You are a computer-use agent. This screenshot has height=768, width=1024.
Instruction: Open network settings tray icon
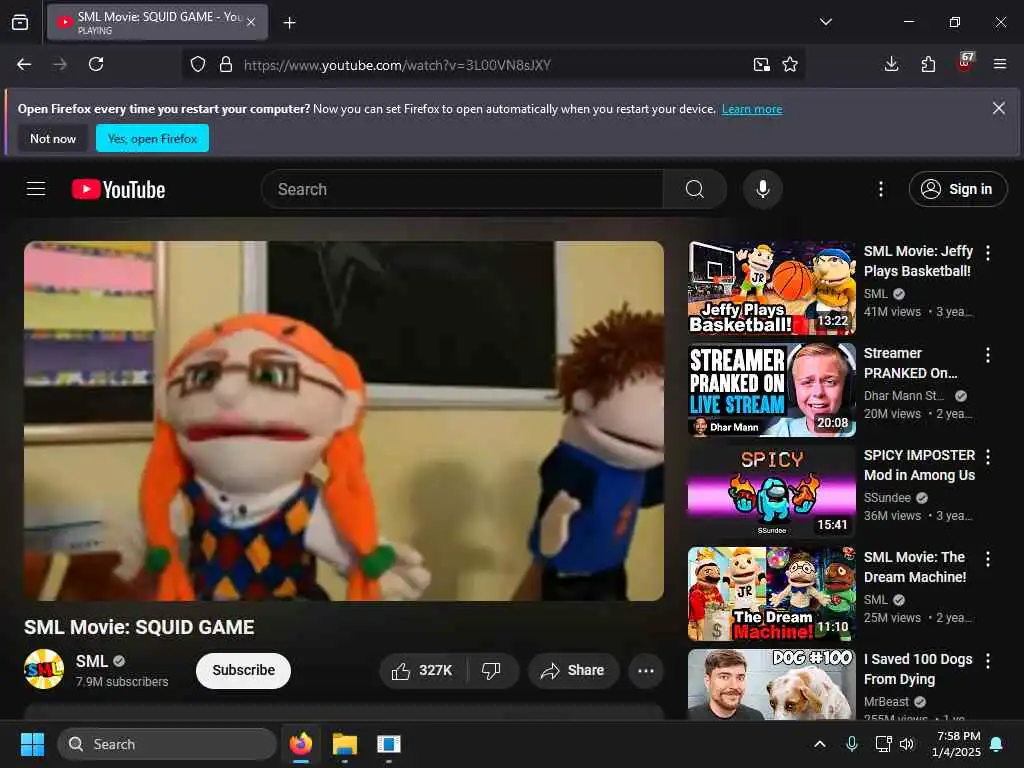coord(883,744)
